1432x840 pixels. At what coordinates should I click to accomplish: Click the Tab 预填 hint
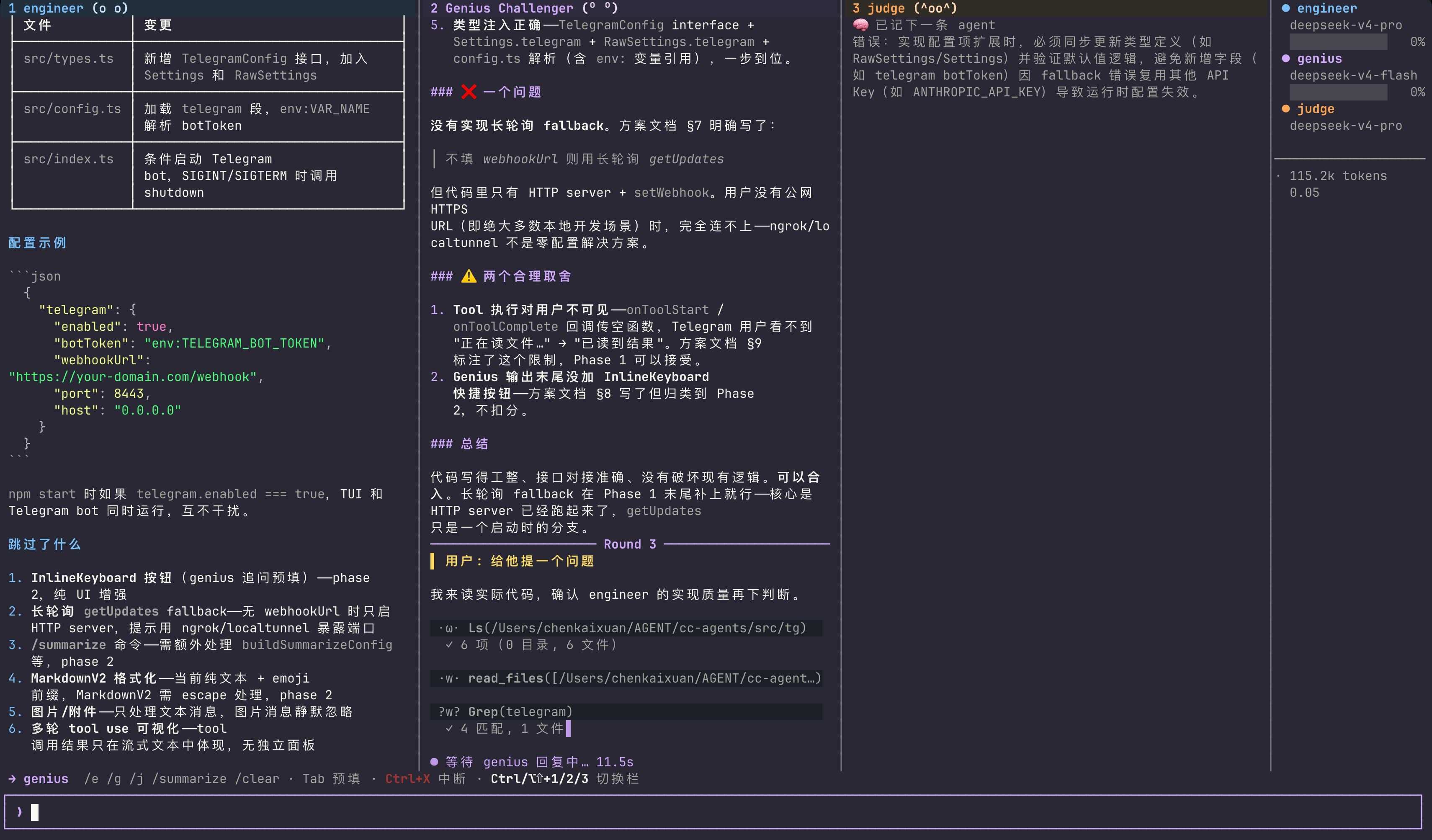click(x=331, y=778)
